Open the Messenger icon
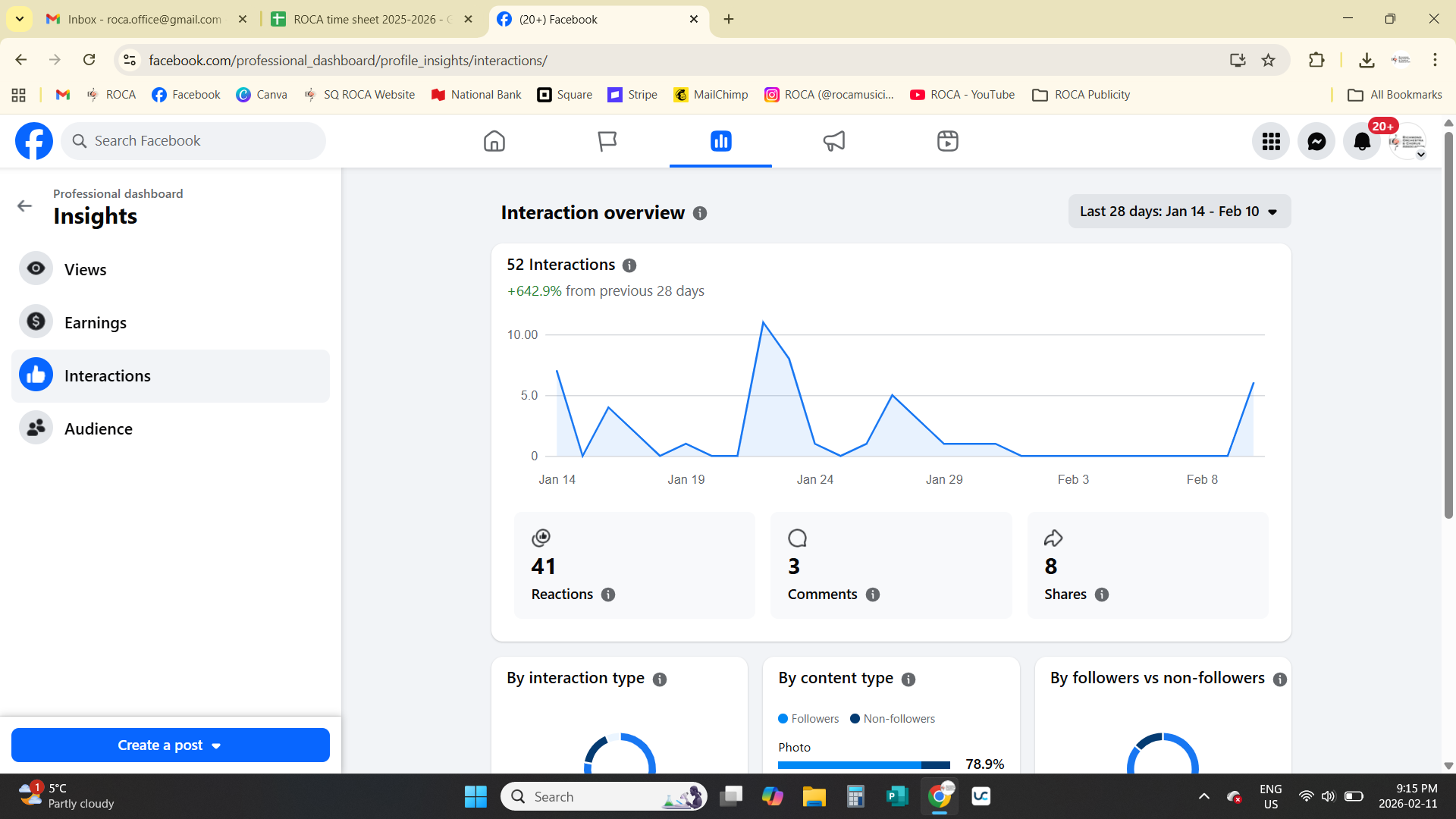Viewport: 1456px width, 819px height. point(1316,141)
